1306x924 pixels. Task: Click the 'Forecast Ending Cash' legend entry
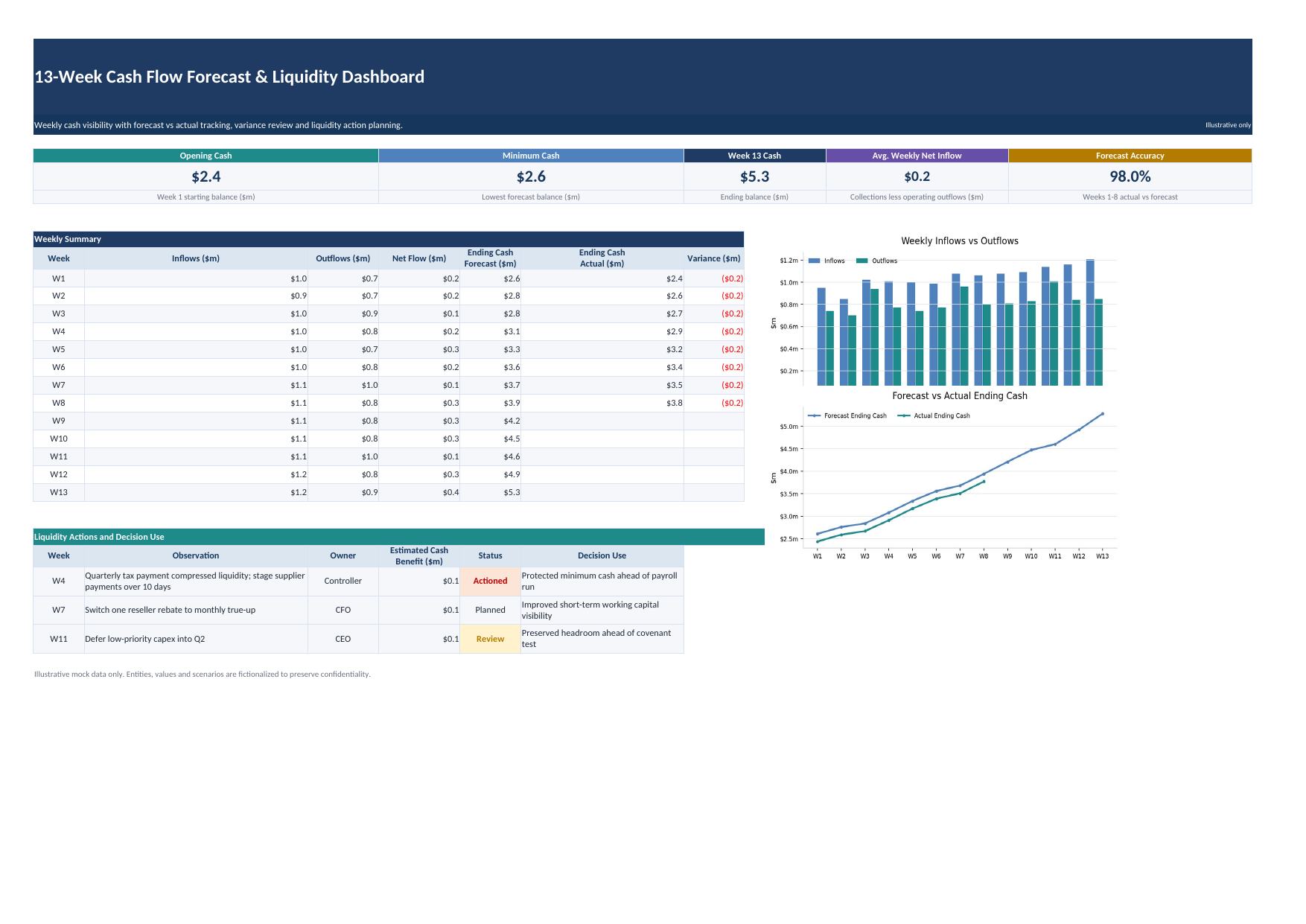[847, 416]
